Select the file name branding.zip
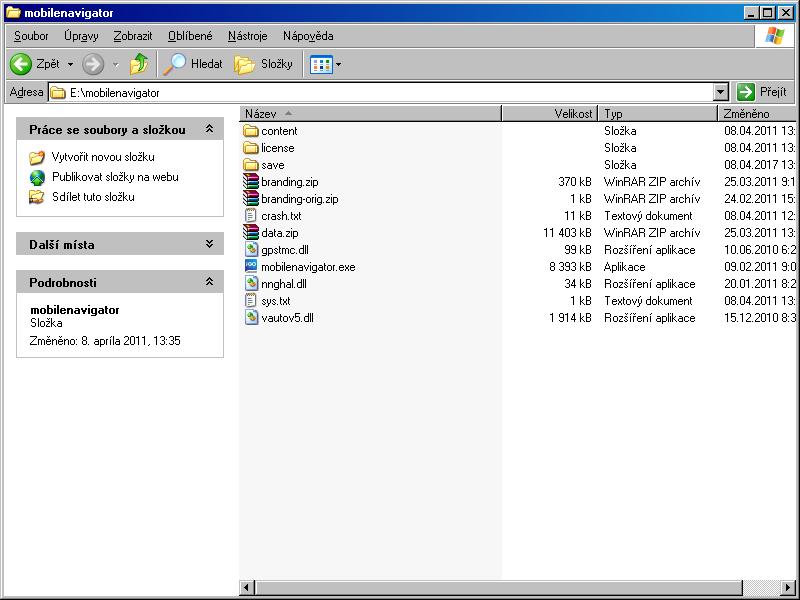The width and height of the screenshot is (800, 600). point(290,182)
